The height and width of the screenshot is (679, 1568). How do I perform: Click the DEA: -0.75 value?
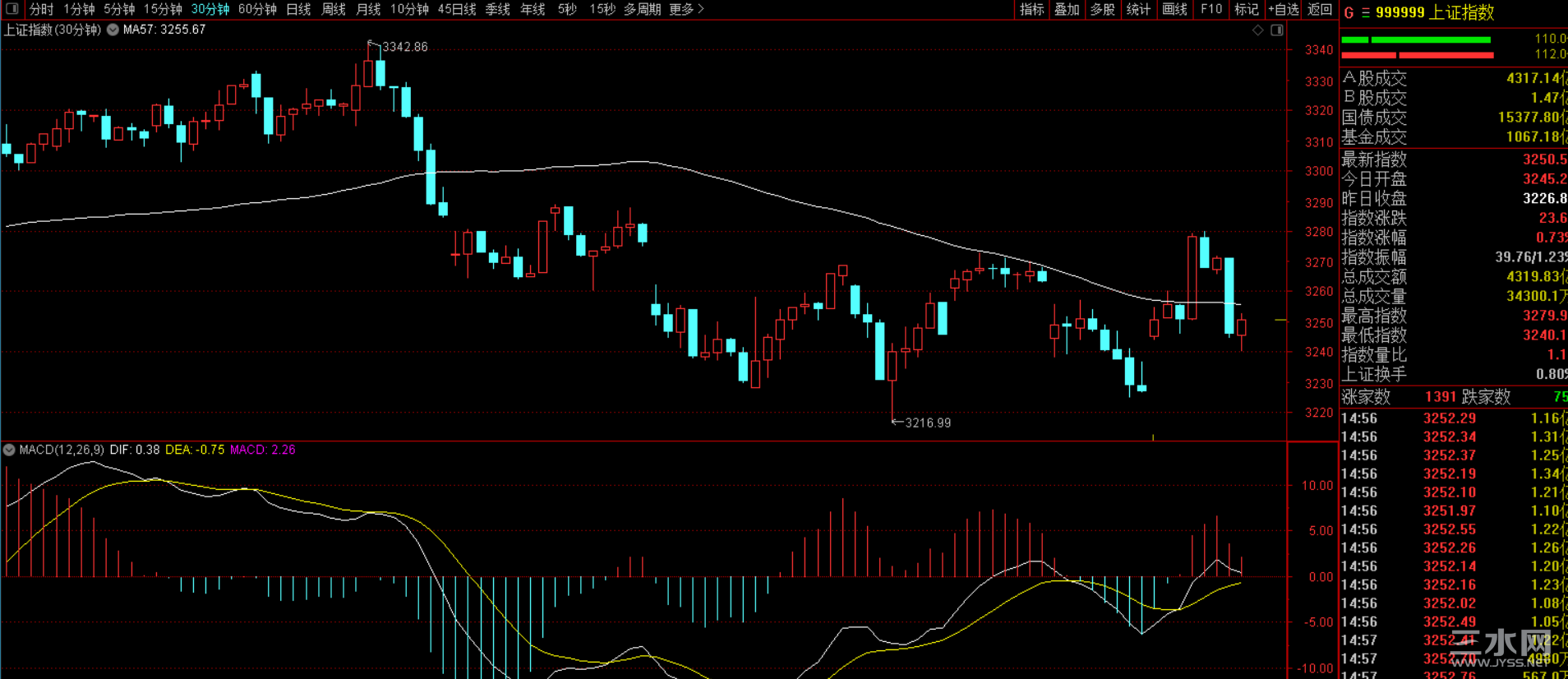[195, 450]
